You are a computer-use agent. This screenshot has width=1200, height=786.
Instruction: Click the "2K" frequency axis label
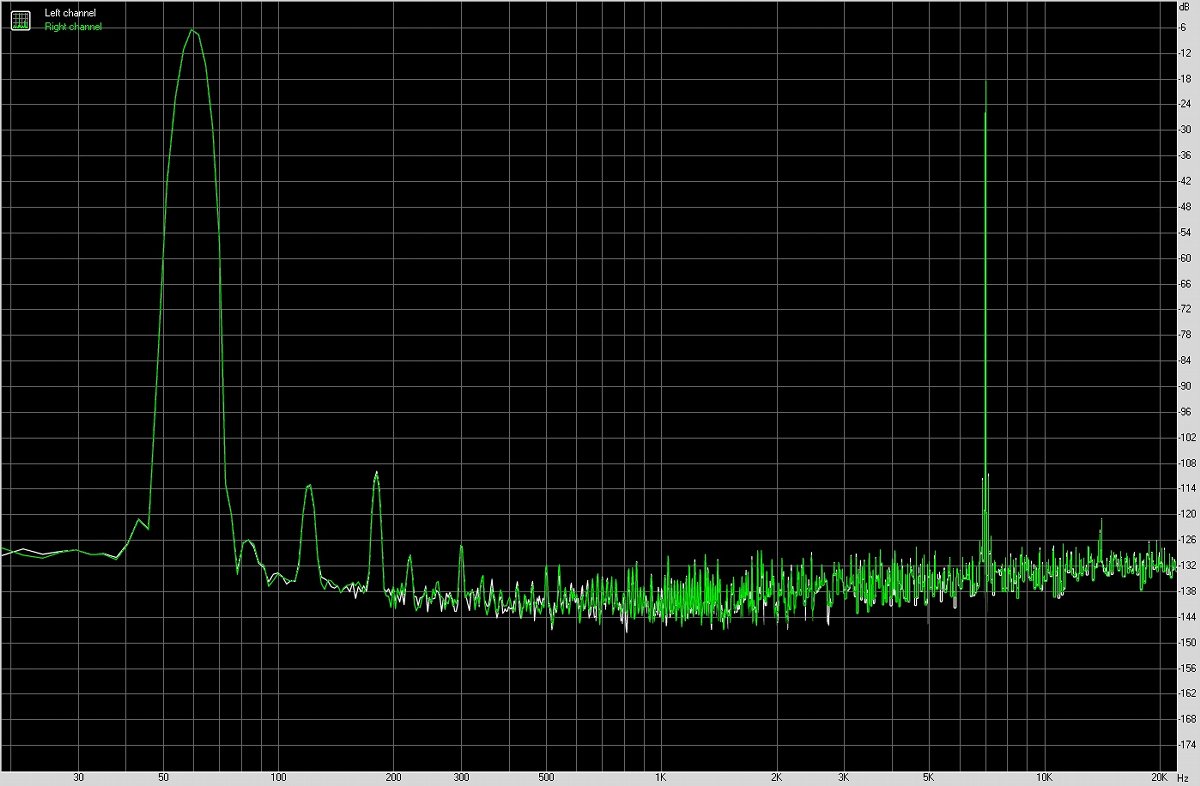point(776,777)
